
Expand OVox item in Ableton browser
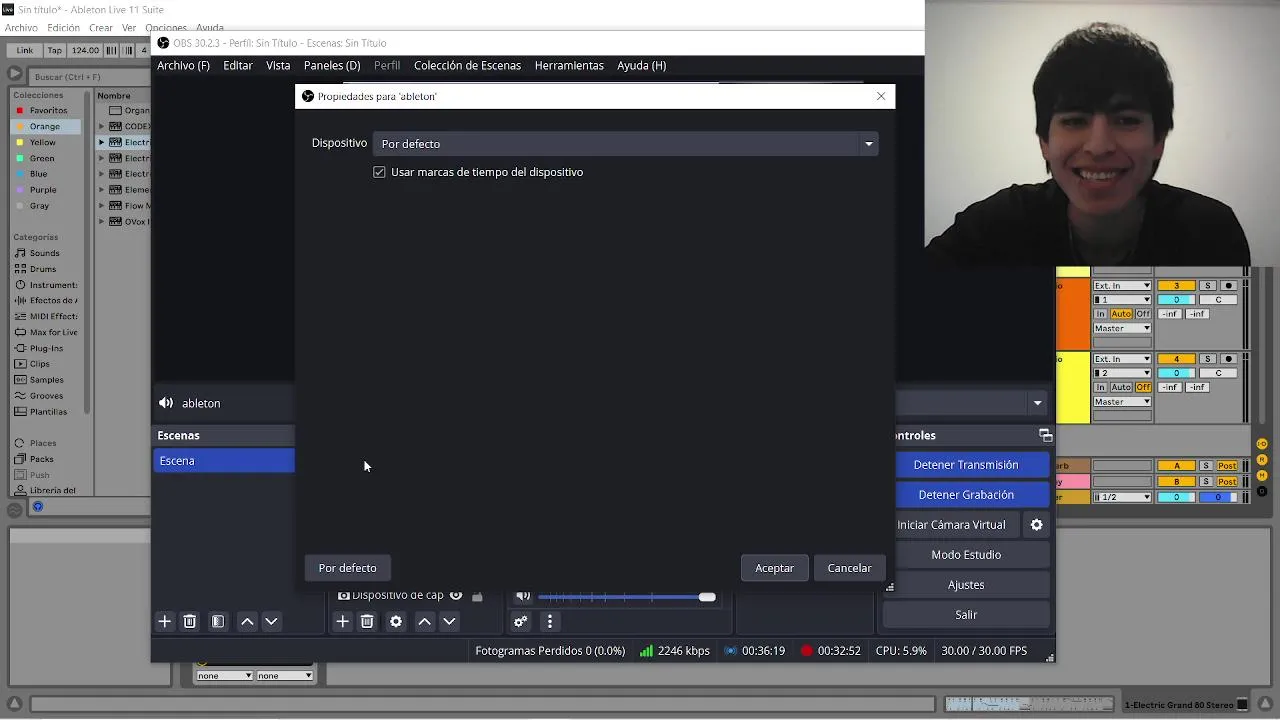click(x=102, y=221)
